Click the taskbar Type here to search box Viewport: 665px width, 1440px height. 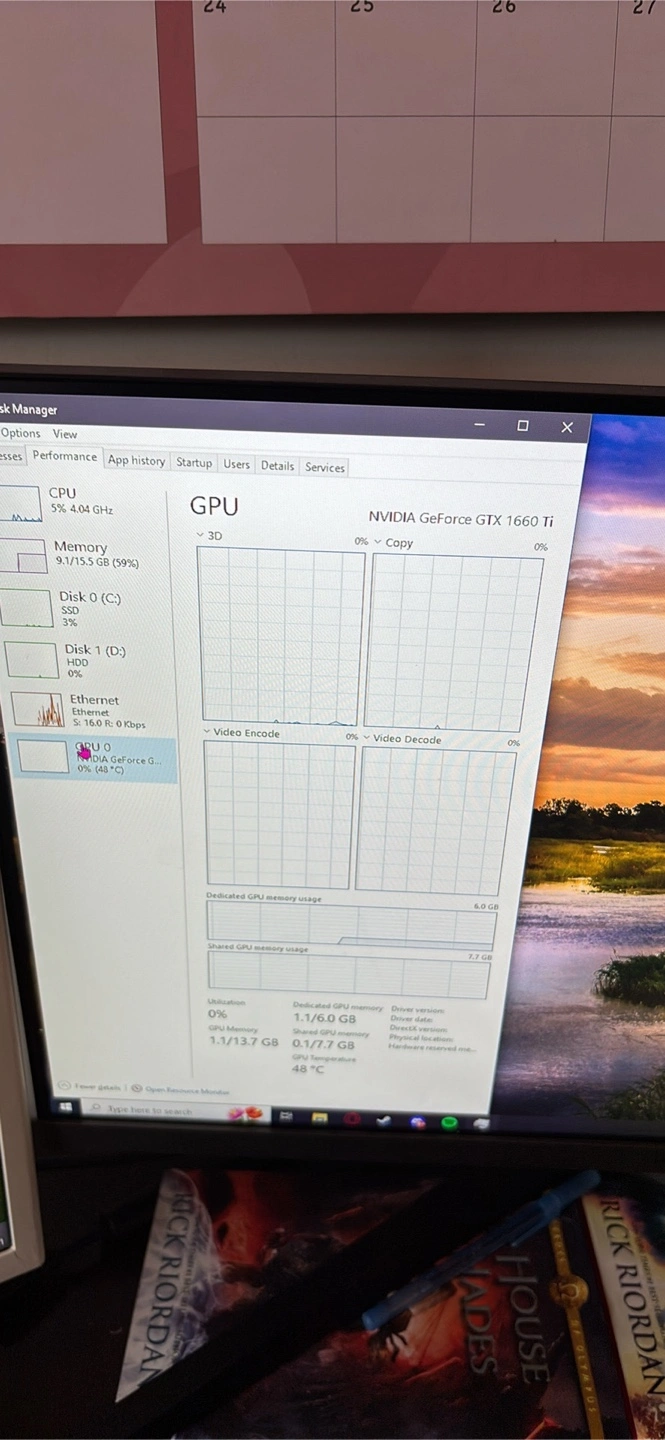tap(175, 1111)
